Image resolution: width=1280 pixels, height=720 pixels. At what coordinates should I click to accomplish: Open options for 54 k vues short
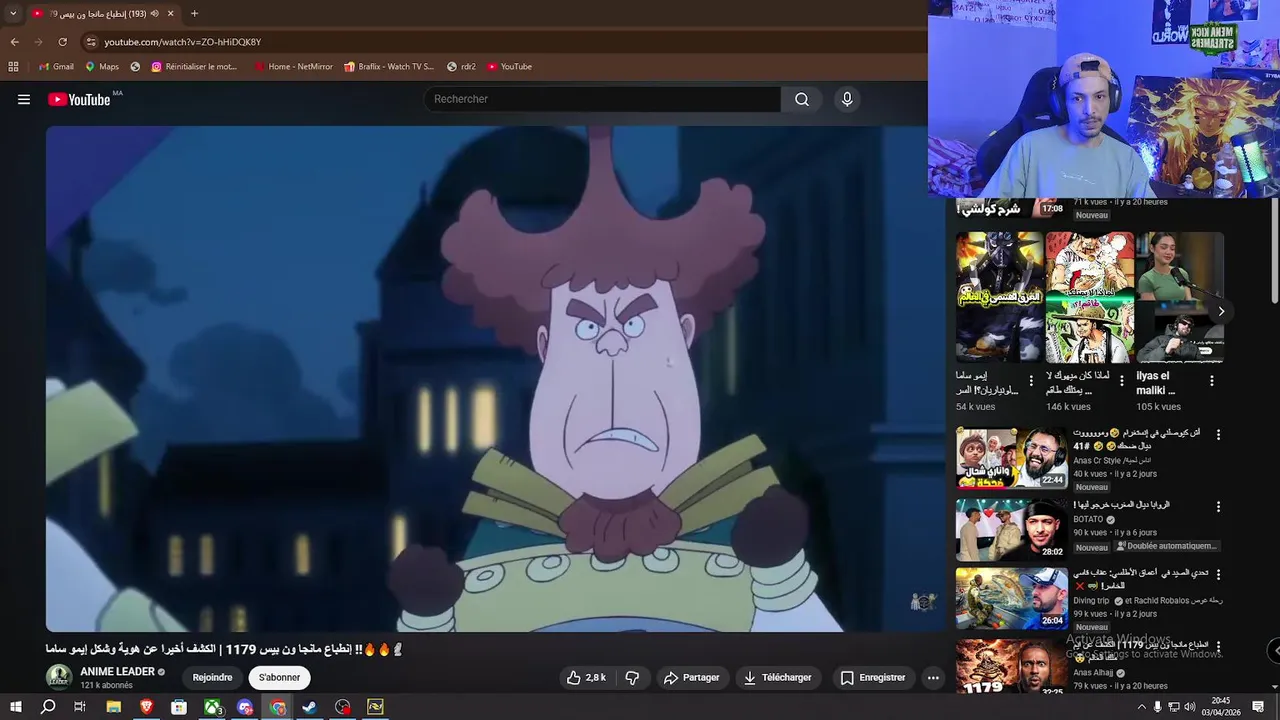pos(1032,381)
